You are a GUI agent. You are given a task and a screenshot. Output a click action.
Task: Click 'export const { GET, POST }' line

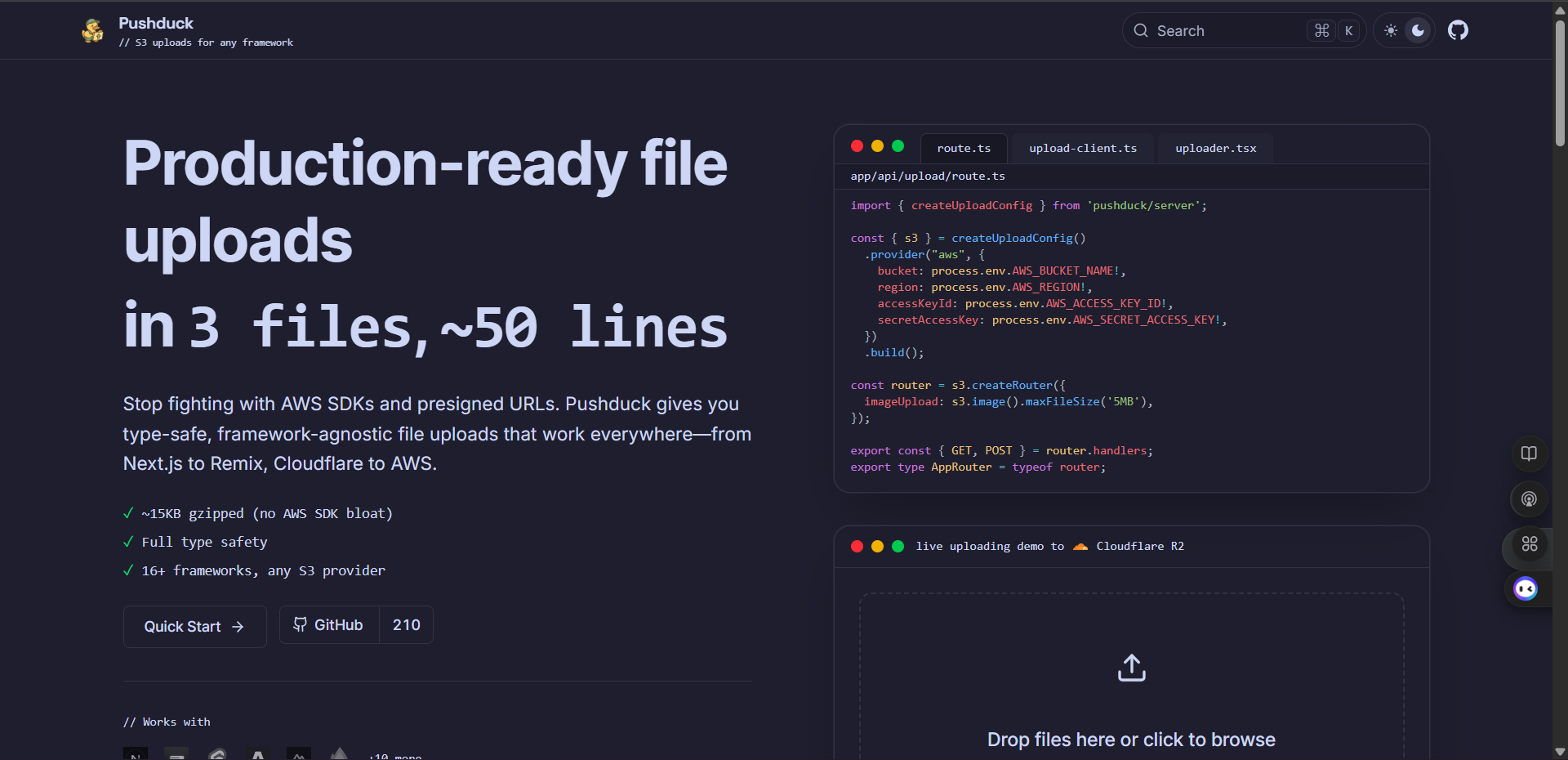[1001, 450]
